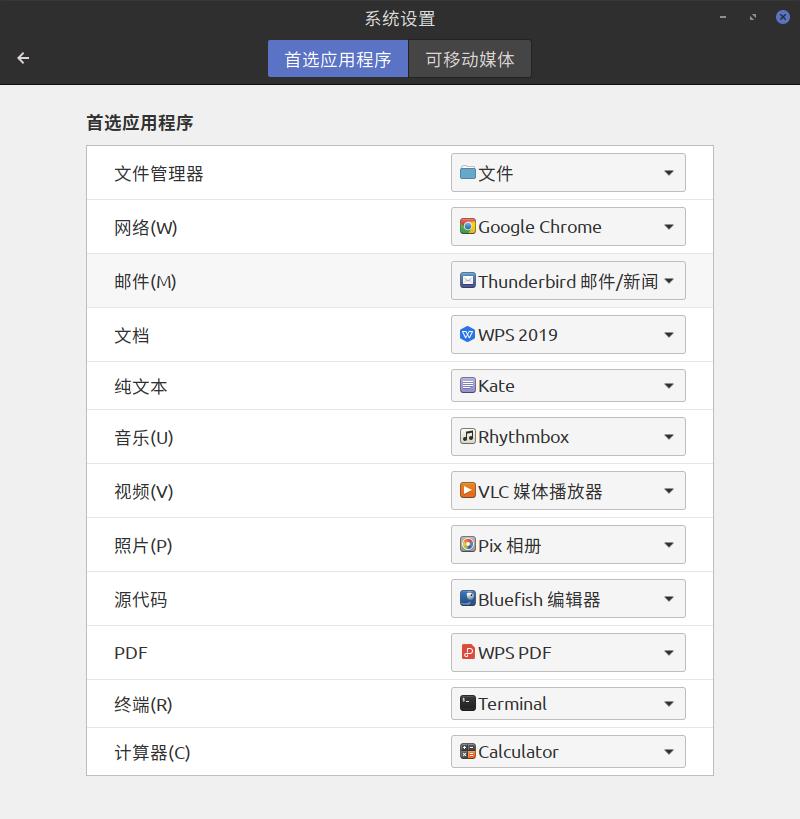
Task: Click the WPS 2019 document icon
Action: tap(467, 335)
